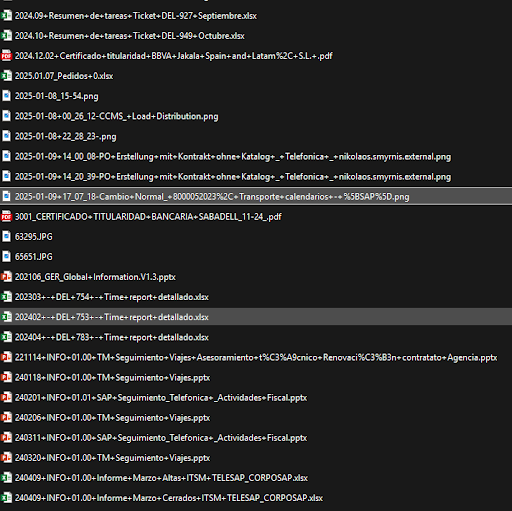Select file name 2024.12.02+Certificado+titularidad+BBVA+Jakala pdf
Screen dimensions: 512x511
coord(173,56)
